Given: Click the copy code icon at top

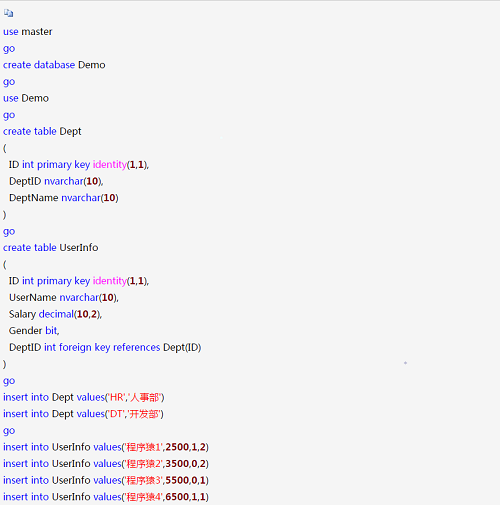Looking at the screenshot, I should pyautogui.click(x=8, y=13).
